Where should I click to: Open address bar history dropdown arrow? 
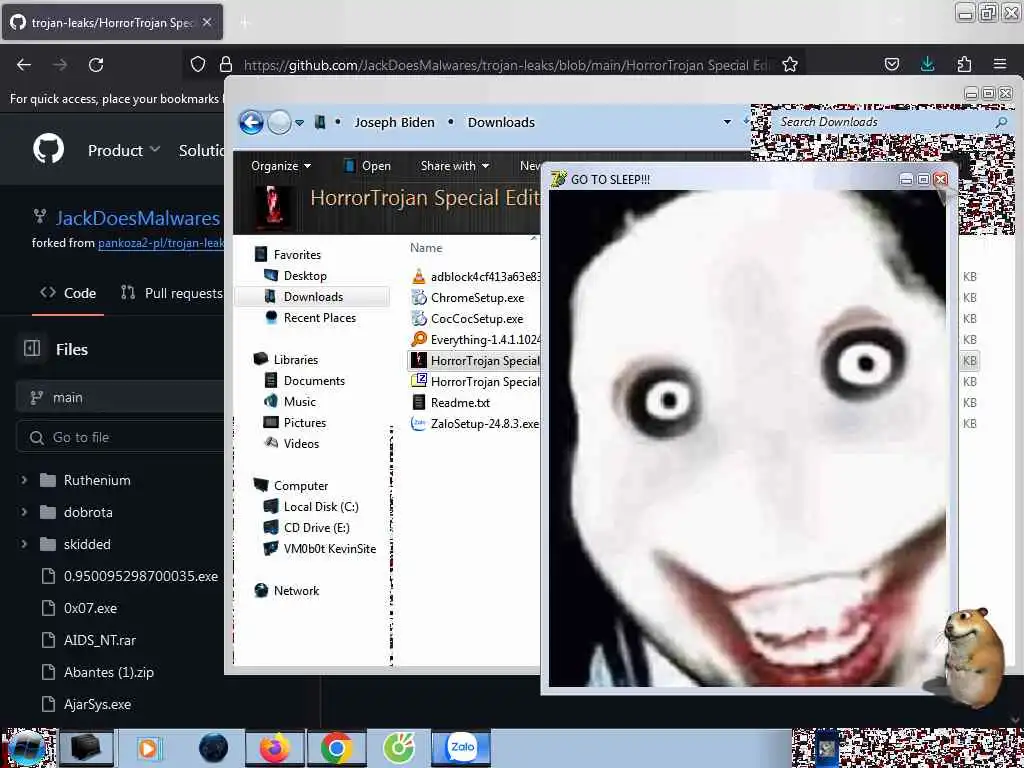pyautogui.click(x=727, y=122)
